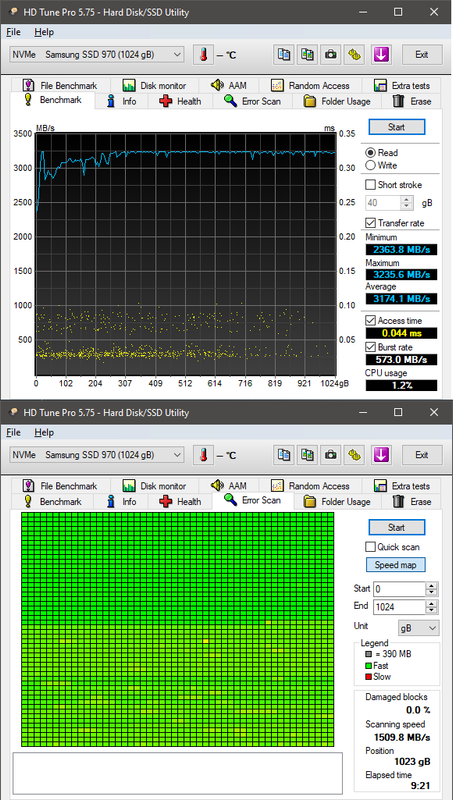The width and height of the screenshot is (453, 800).
Task: Toggle the Transfer rate checkbox
Action: tap(370, 223)
